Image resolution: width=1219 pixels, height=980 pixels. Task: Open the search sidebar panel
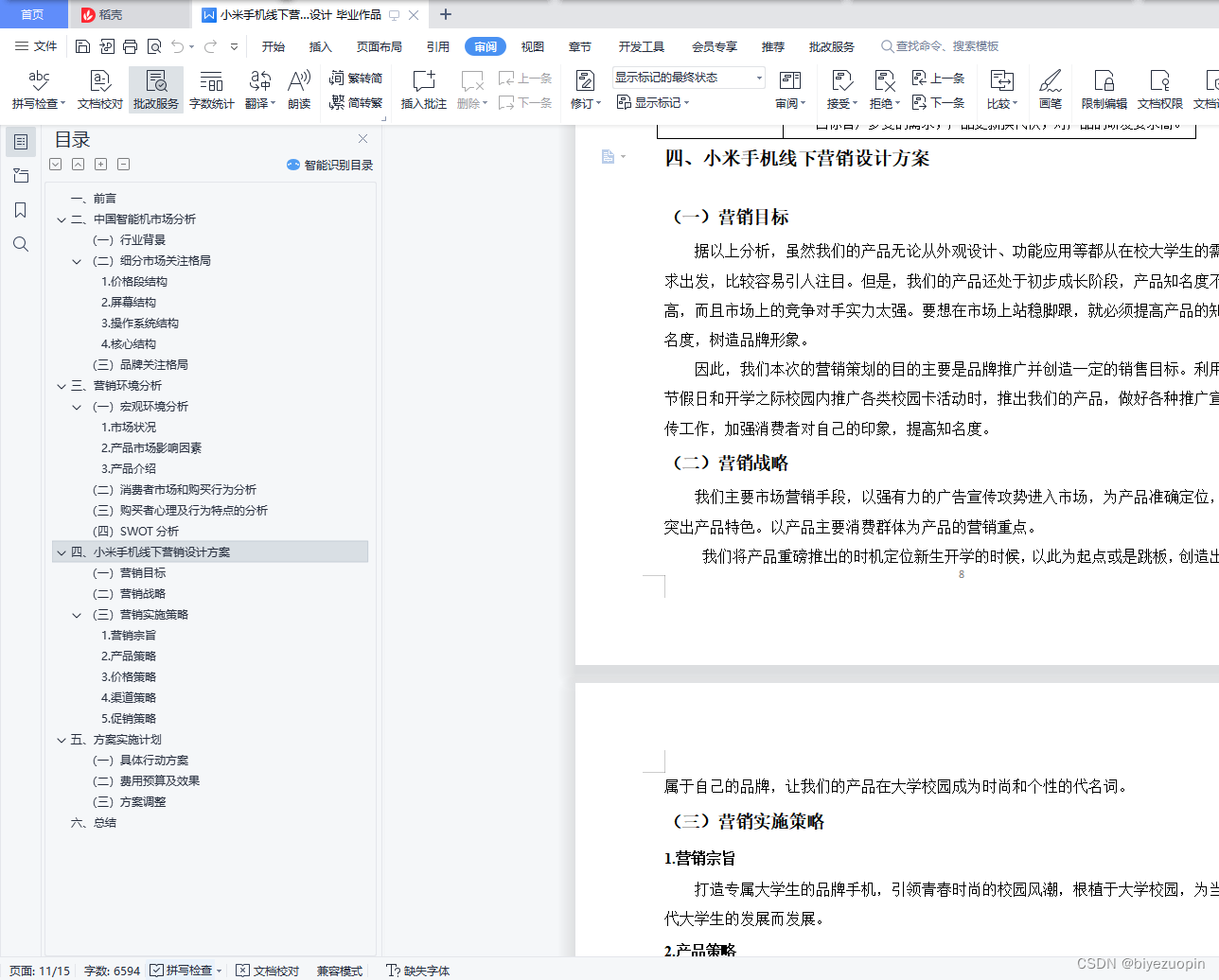[x=21, y=244]
